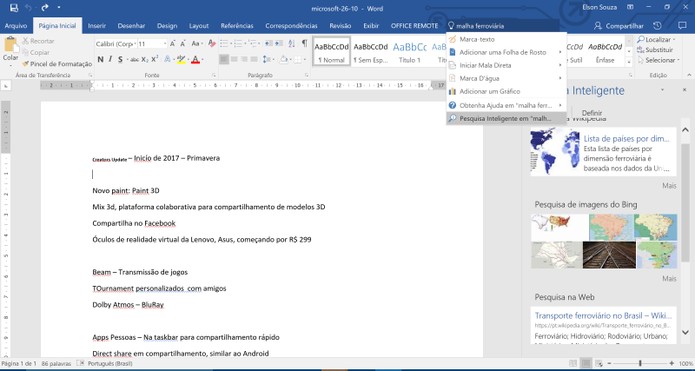This screenshot has width=695, height=371.
Task: Toggle bold with the N button
Action: [100, 59]
